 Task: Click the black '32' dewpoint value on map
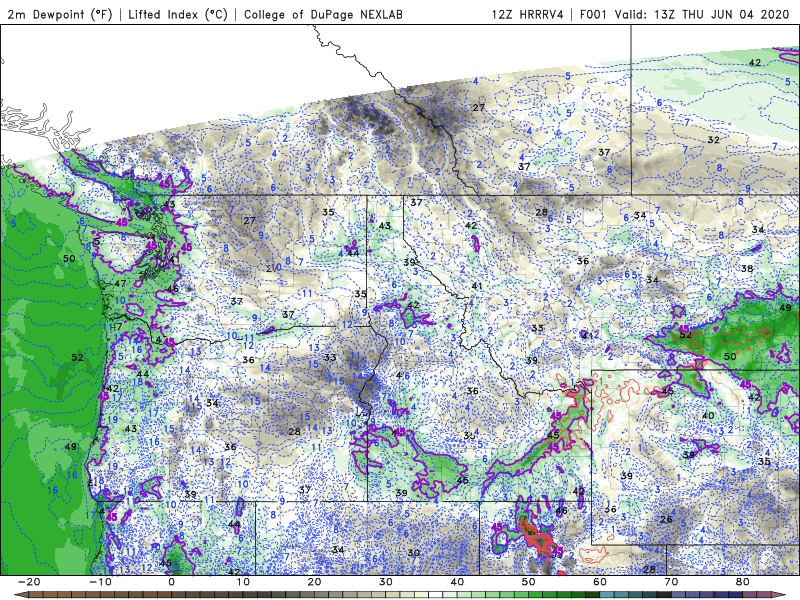click(x=713, y=140)
